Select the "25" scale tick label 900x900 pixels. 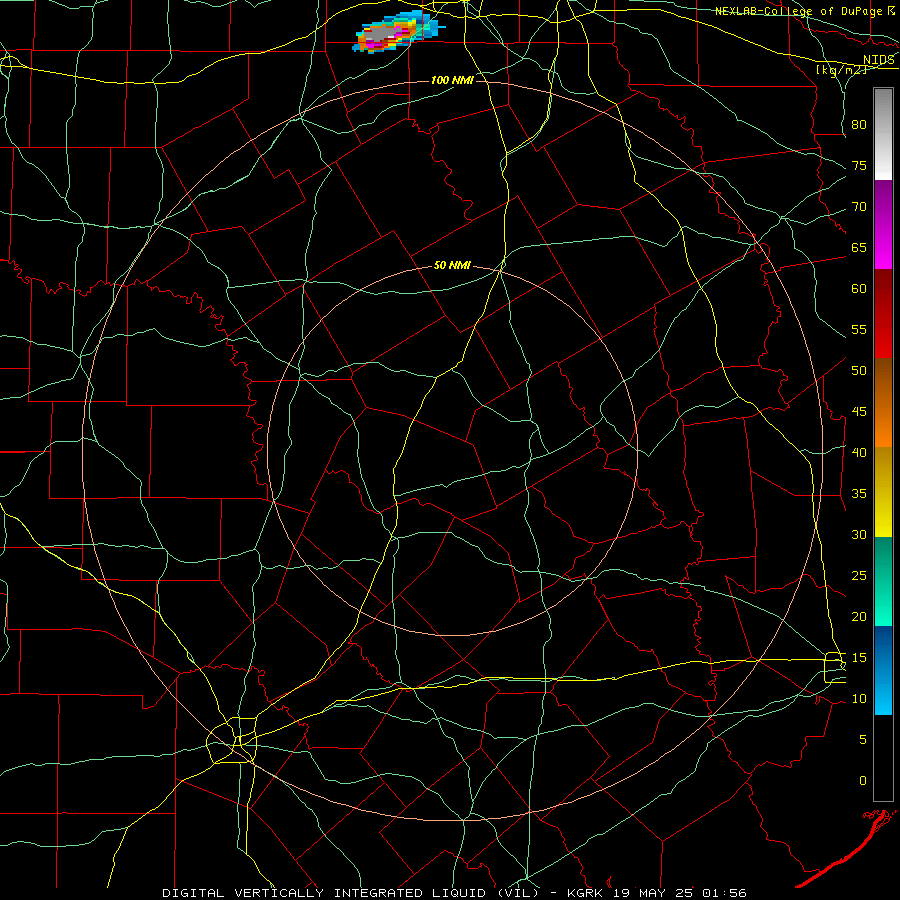859,576
